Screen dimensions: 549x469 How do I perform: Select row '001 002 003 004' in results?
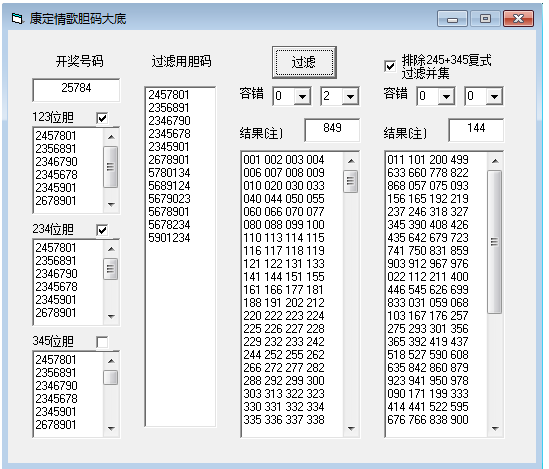(x=284, y=160)
